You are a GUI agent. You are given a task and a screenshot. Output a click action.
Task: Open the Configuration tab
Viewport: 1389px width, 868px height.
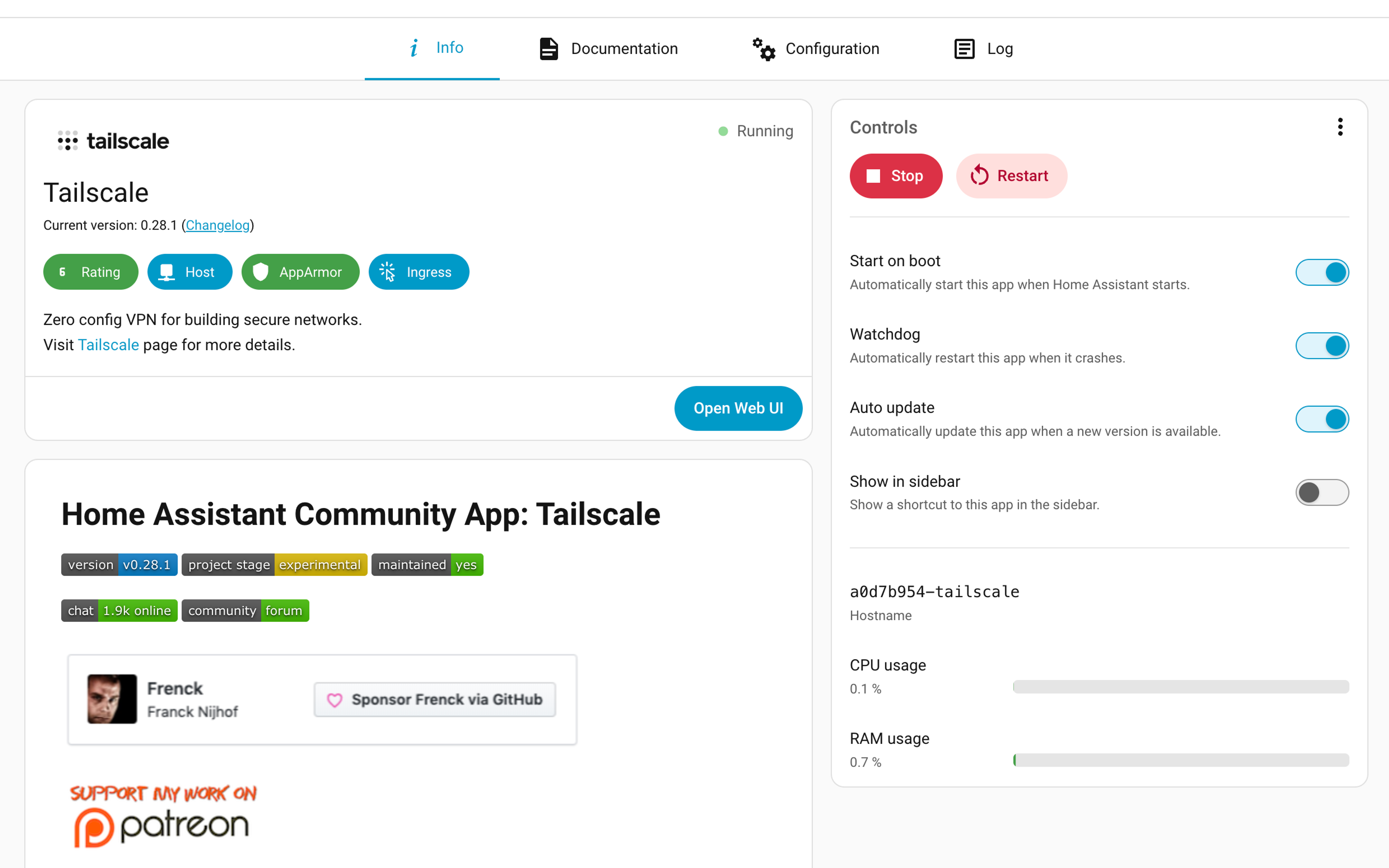click(816, 49)
